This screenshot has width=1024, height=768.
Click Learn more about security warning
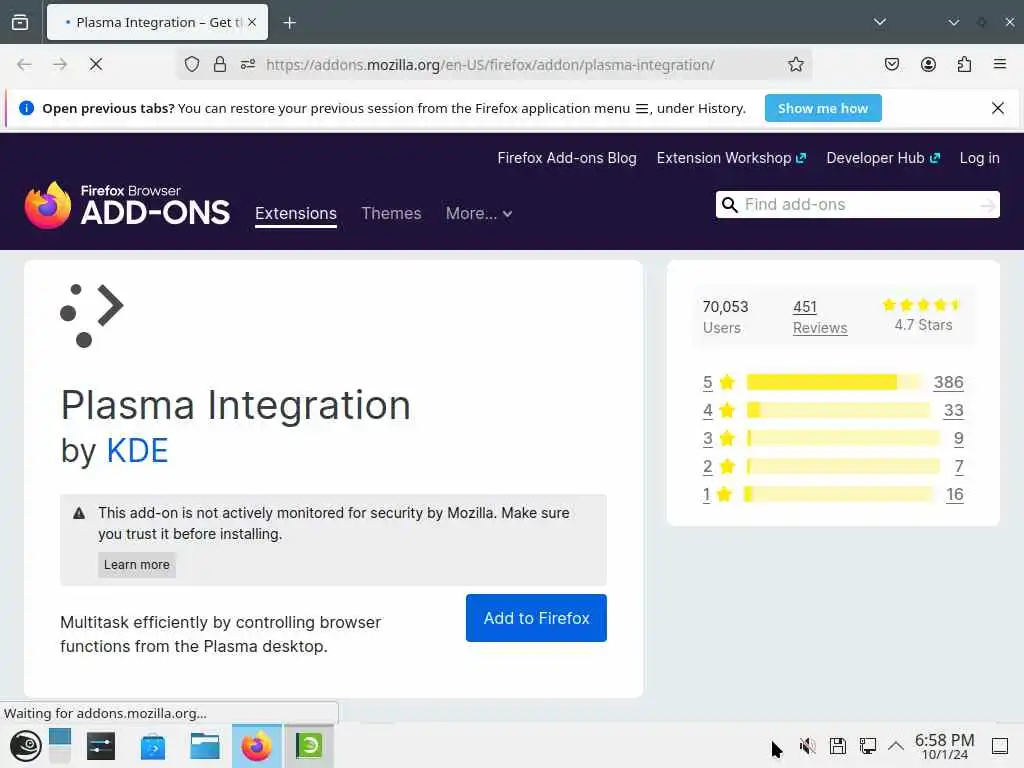pos(136,565)
